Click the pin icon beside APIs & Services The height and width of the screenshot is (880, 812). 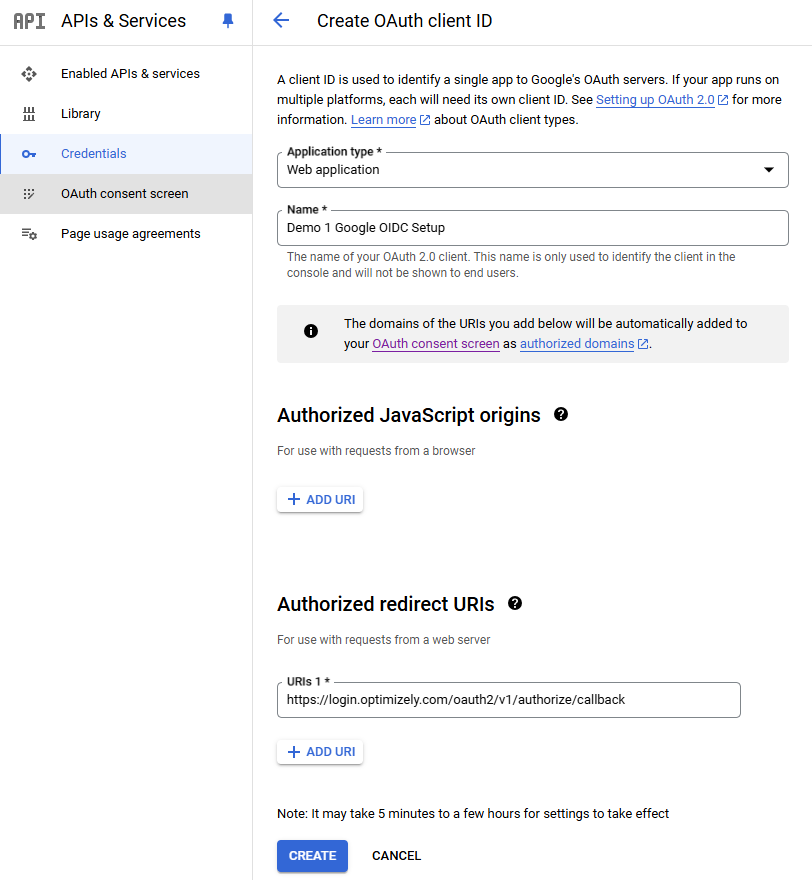pyautogui.click(x=228, y=21)
